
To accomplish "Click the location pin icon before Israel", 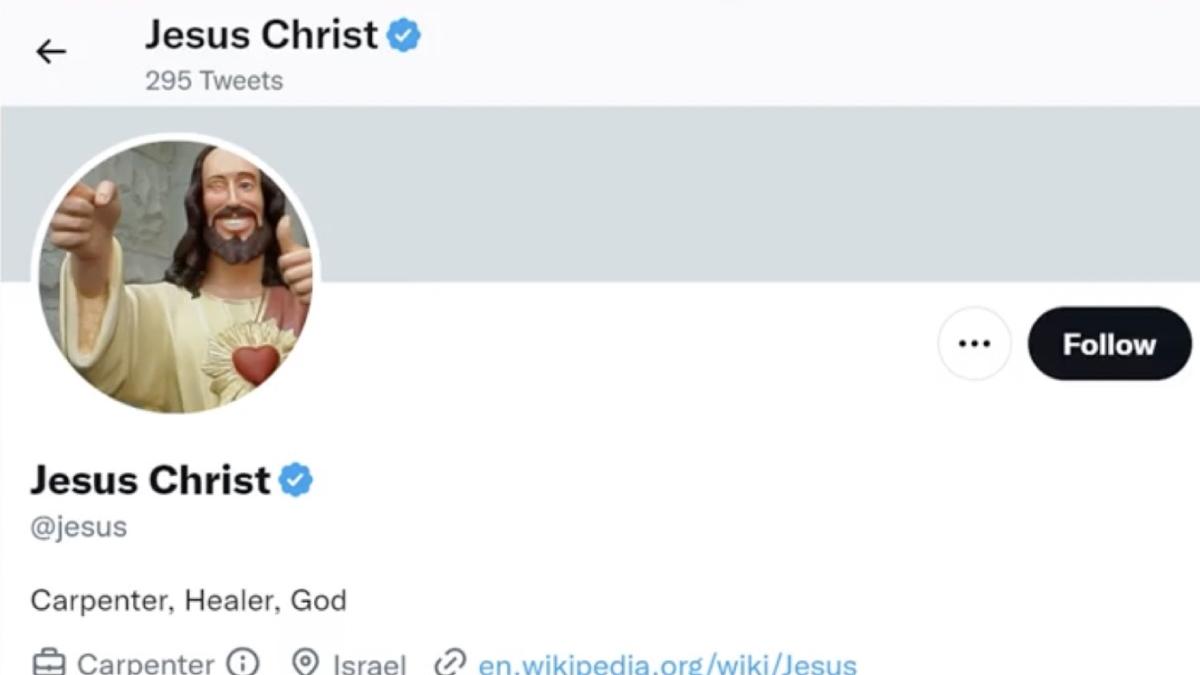I will point(303,660).
